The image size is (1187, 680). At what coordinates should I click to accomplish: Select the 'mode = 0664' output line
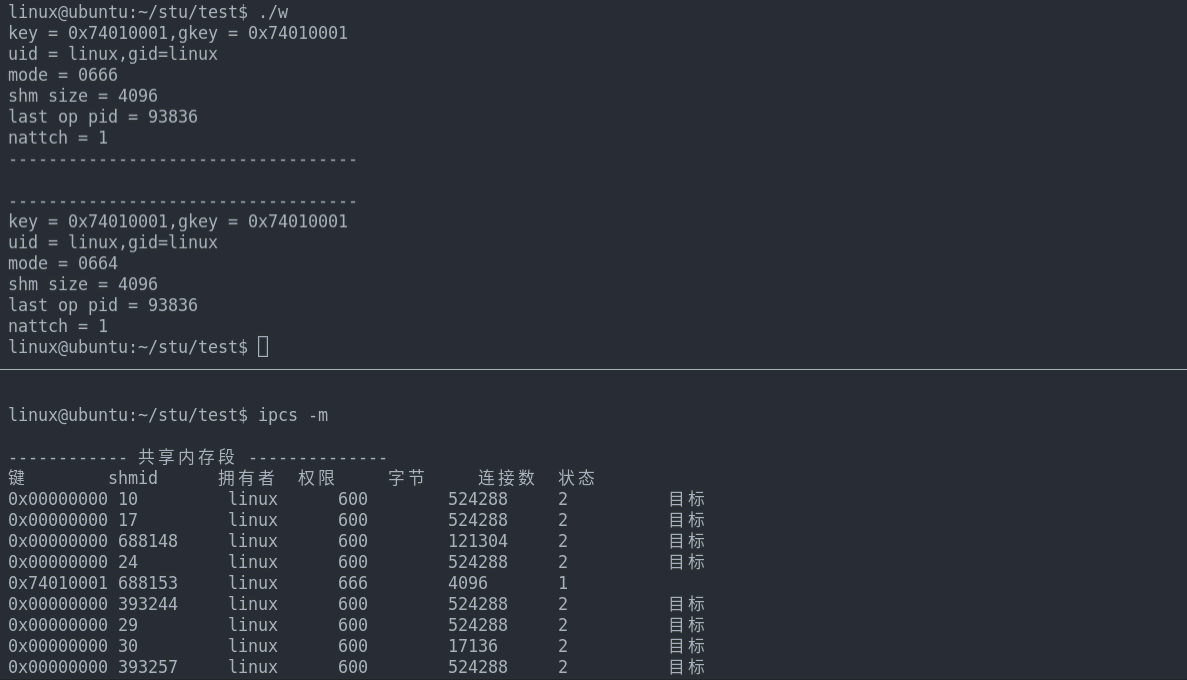click(x=63, y=264)
